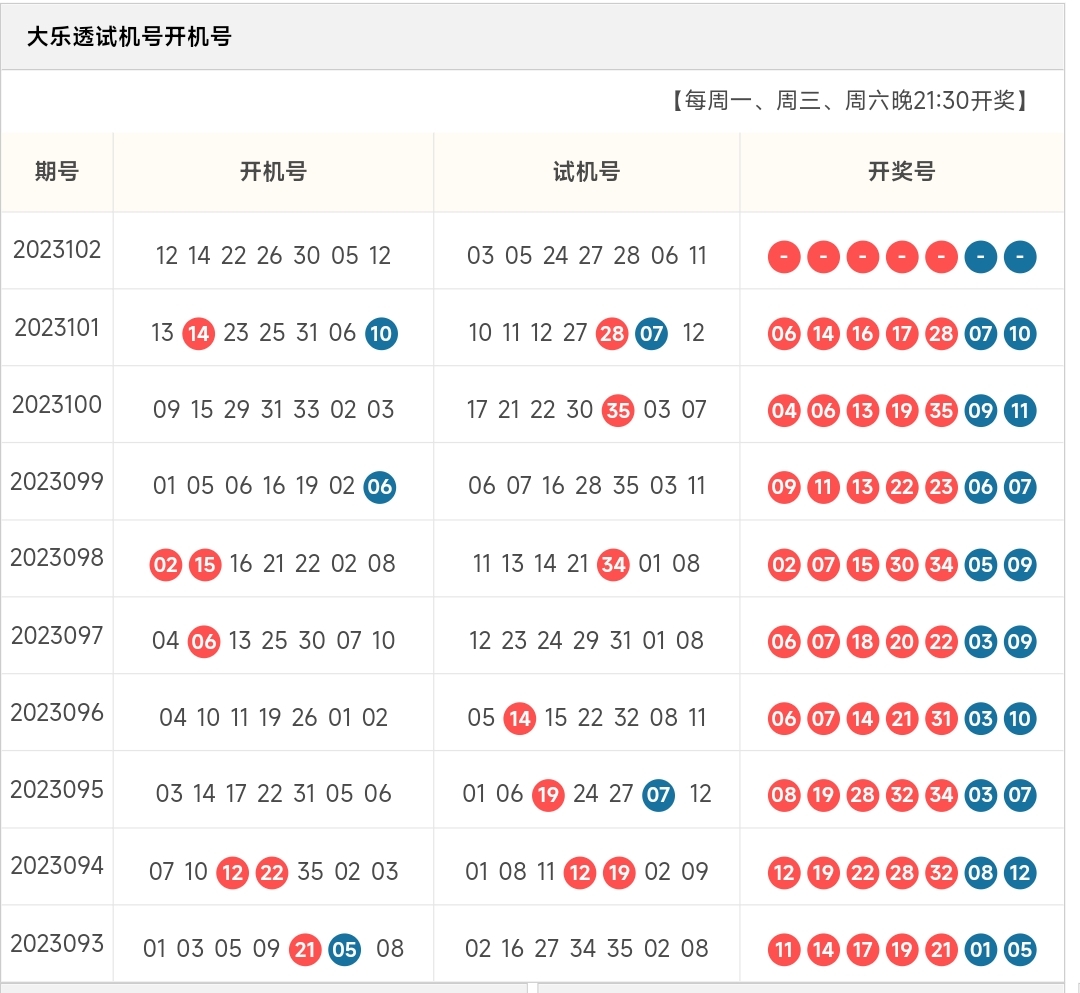Click red ball 19 in 2023095 试机号
This screenshot has height=993, width=1080.
point(548,795)
